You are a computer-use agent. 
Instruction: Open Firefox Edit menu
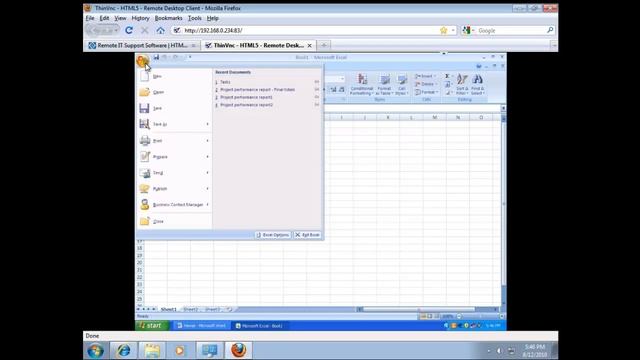click(x=104, y=18)
